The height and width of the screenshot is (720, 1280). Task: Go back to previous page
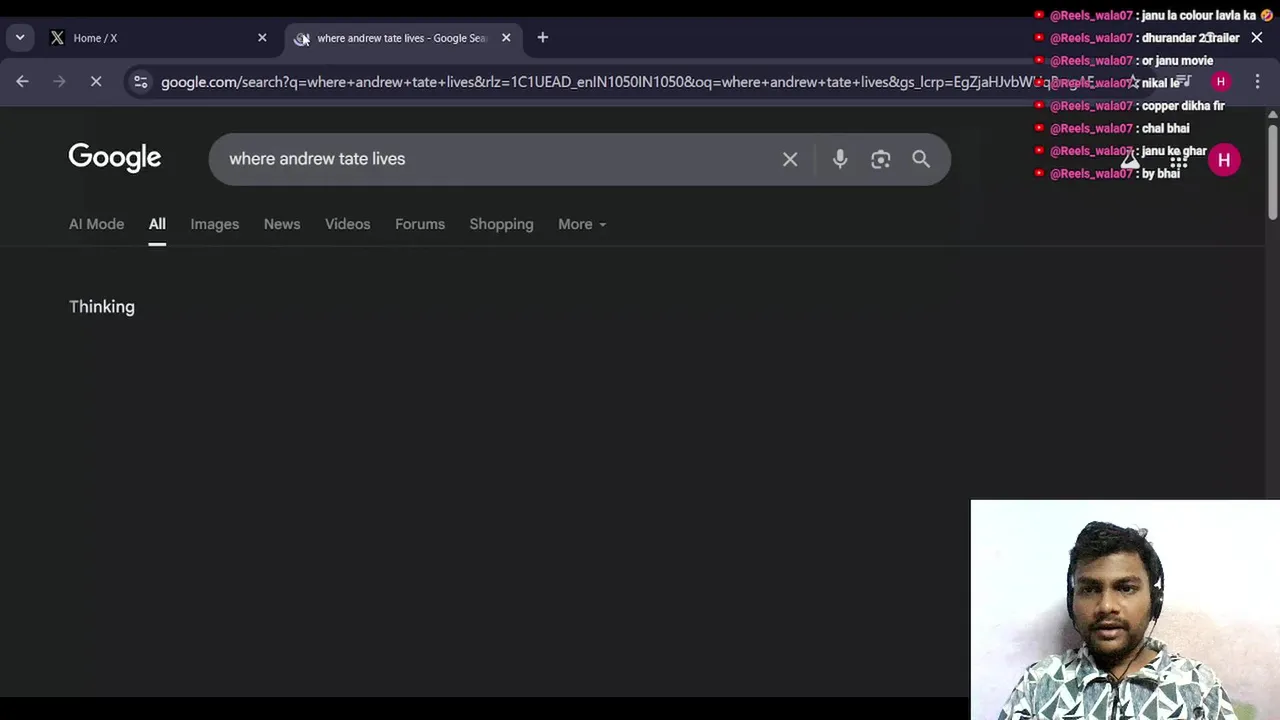point(22,82)
